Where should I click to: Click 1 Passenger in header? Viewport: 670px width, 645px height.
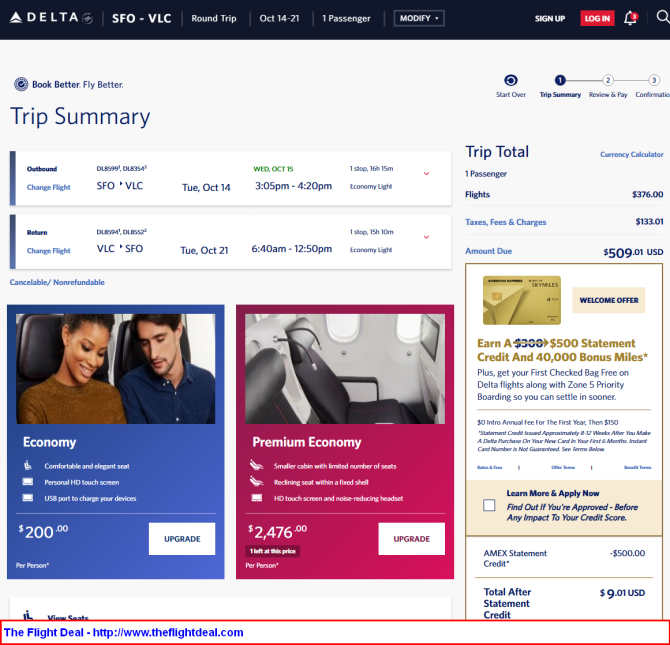[x=346, y=18]
